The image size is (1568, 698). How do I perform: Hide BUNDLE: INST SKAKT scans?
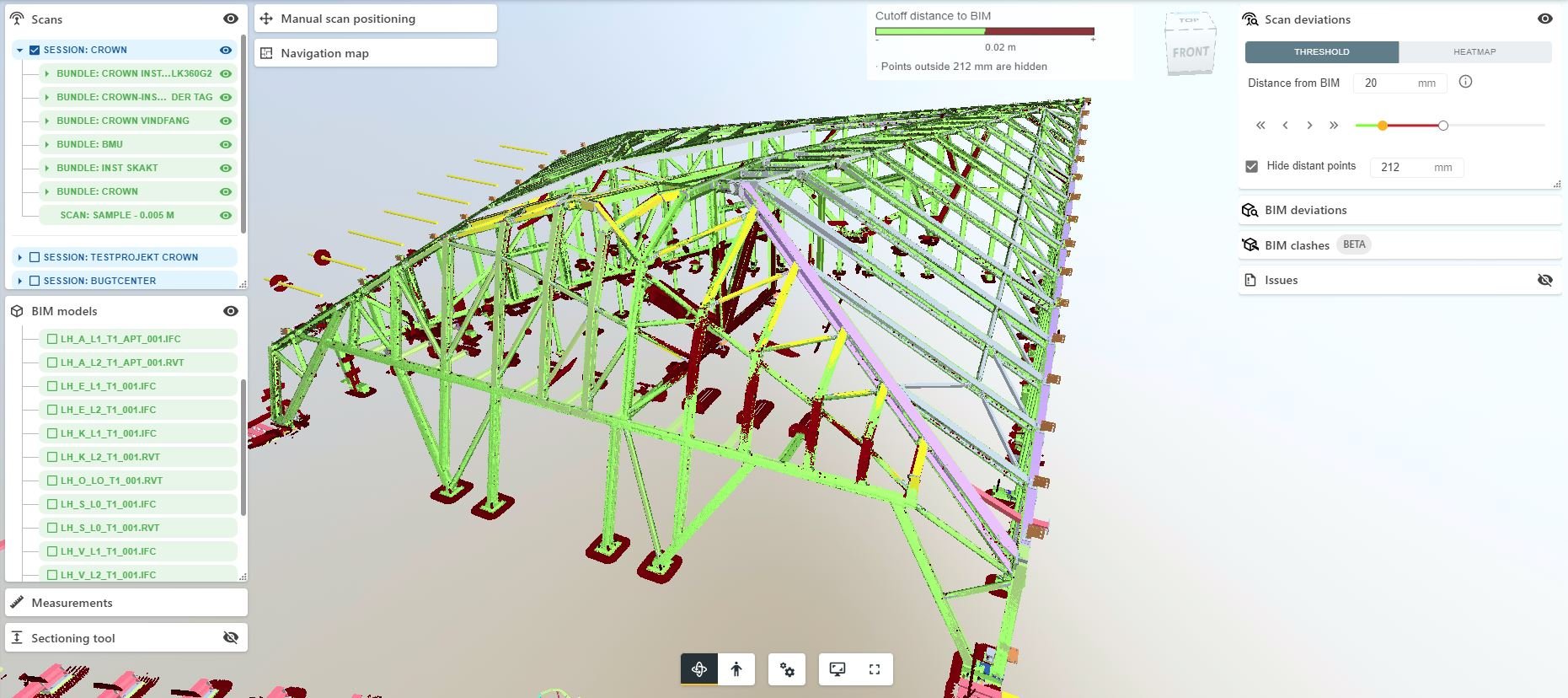[x=226, y=168]
